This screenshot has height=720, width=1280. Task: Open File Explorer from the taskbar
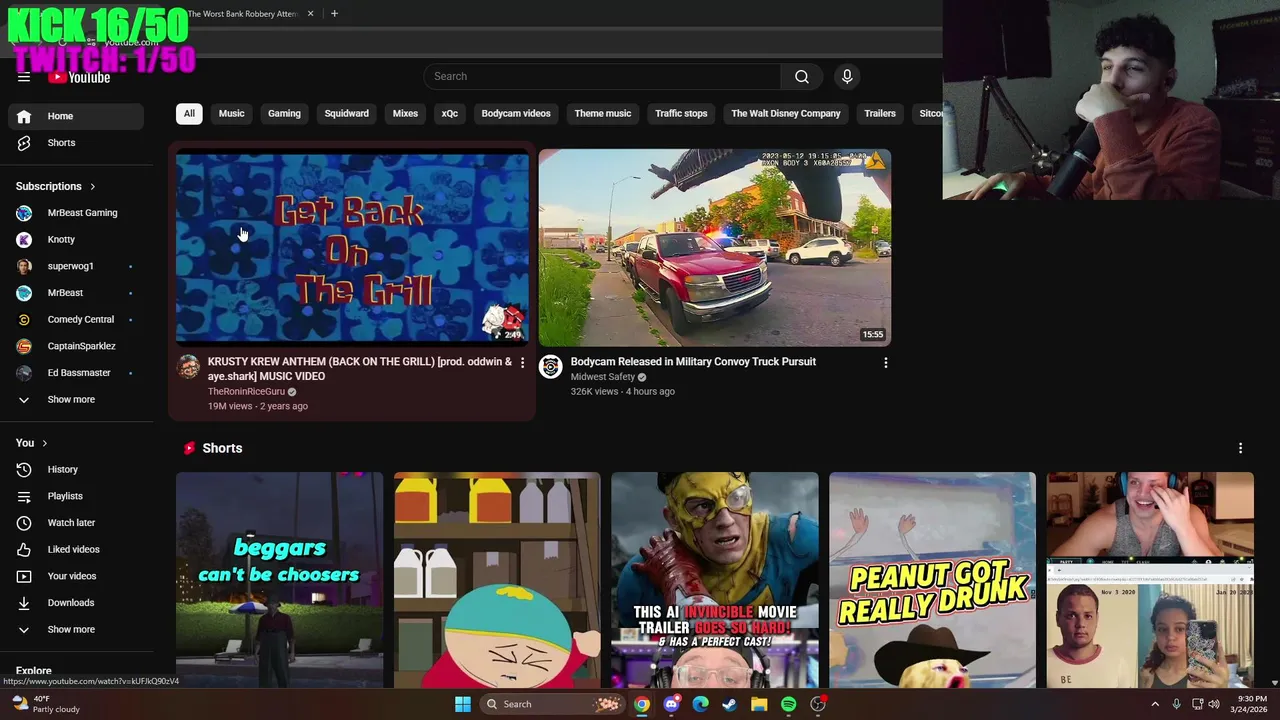759,704
